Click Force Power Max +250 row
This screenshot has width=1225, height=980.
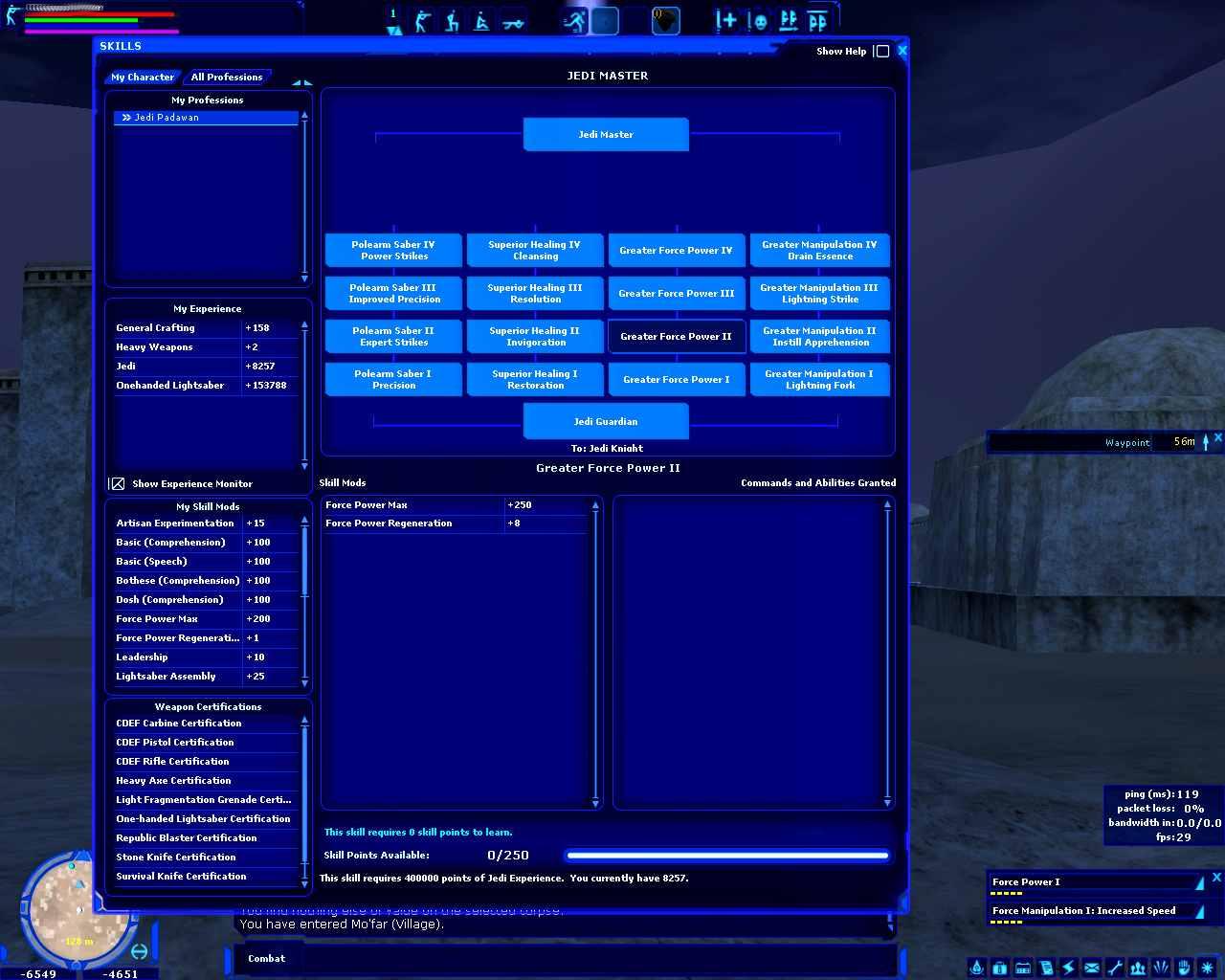456,504
